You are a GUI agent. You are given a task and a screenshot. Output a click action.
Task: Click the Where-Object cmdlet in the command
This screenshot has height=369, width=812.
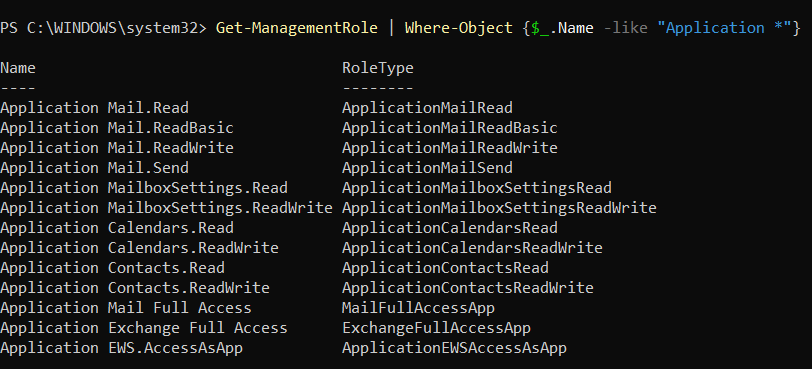(x=459, y=27)
